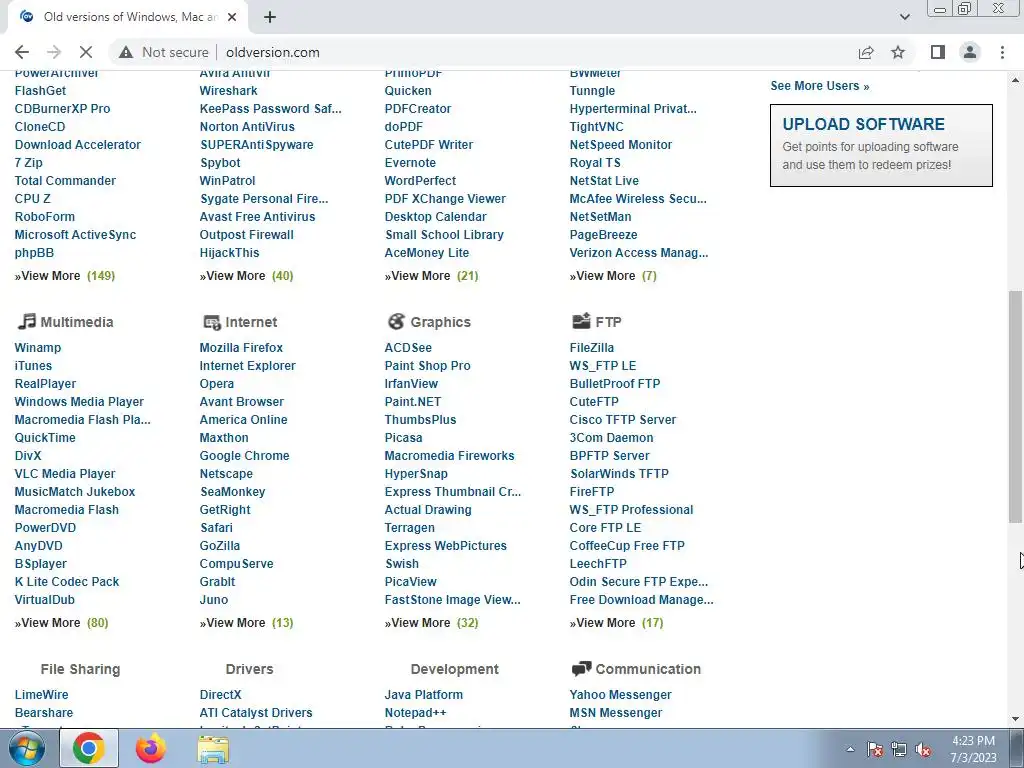Click the Chrome taskbar icon

[89, 748]
